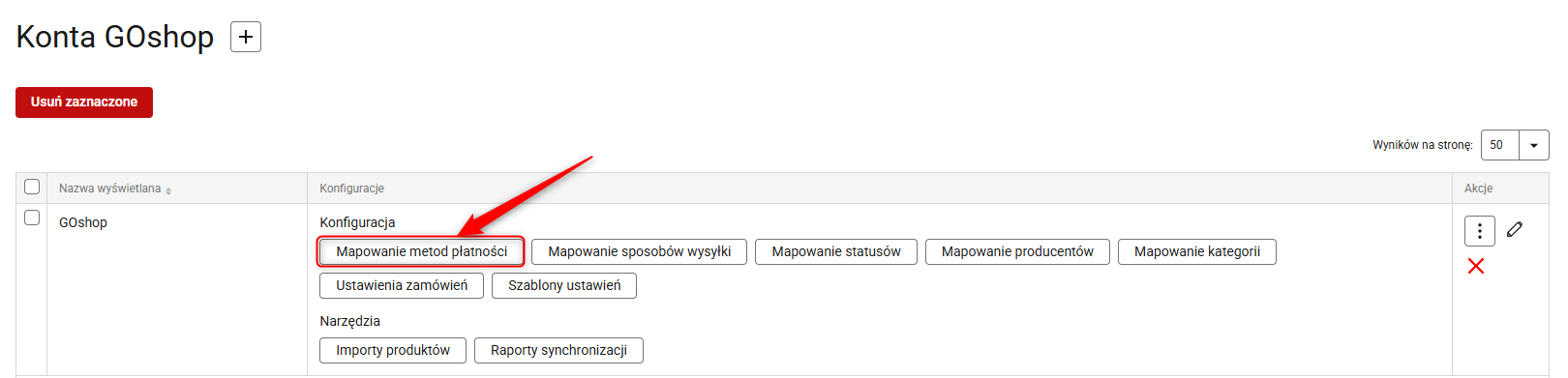Add a new GOshop account with plus icon
Image resolution: width=1568 pixels, height=378 pixels.
pos(246,37)
